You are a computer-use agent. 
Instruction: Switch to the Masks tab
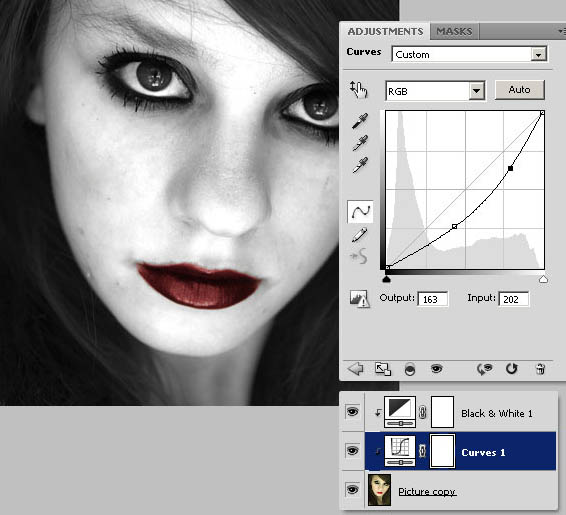[x=454, y=31]
